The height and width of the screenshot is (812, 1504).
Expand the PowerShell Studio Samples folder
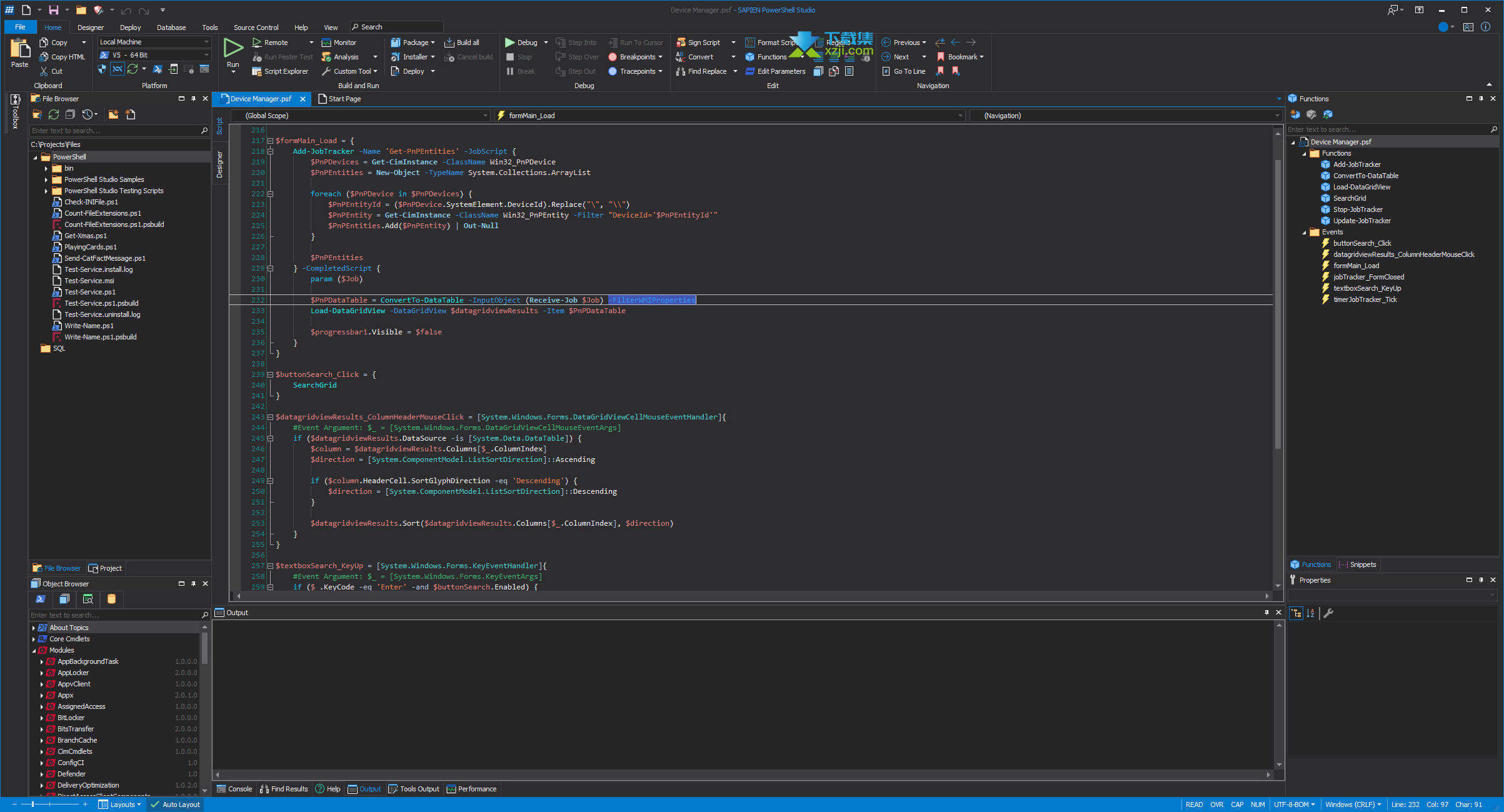pos(46,179)
